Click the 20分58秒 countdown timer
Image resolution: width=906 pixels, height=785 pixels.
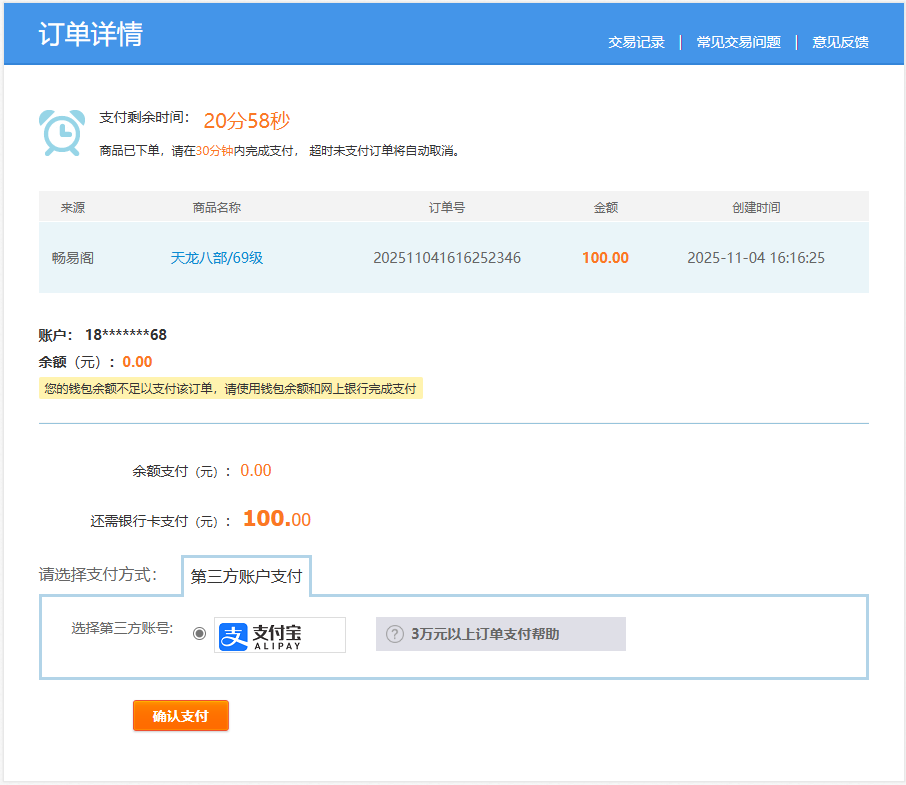pyautogui.click(x=246, y=121)
